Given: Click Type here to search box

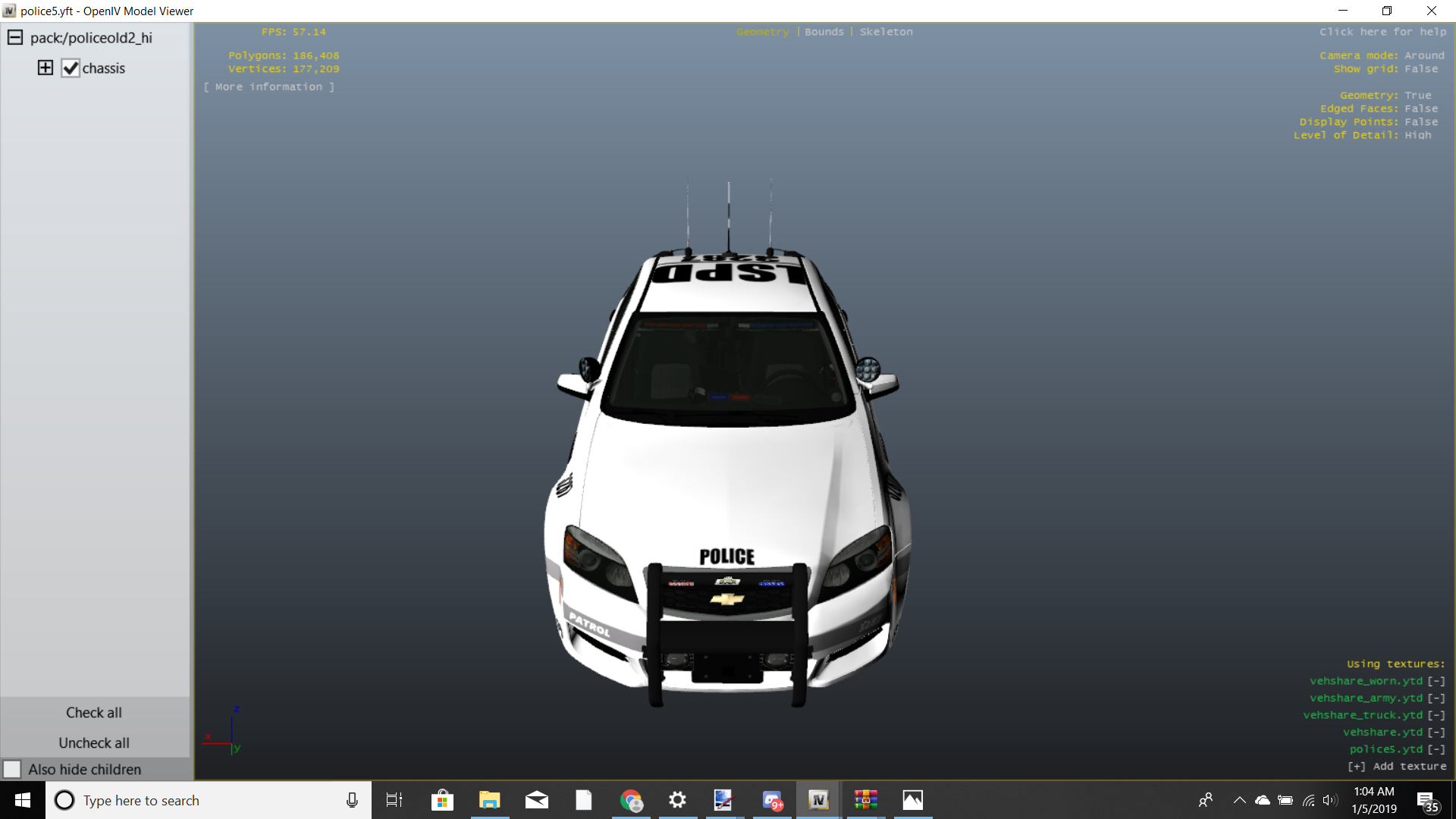Looking at the screenshot, I should click(197, 800).
